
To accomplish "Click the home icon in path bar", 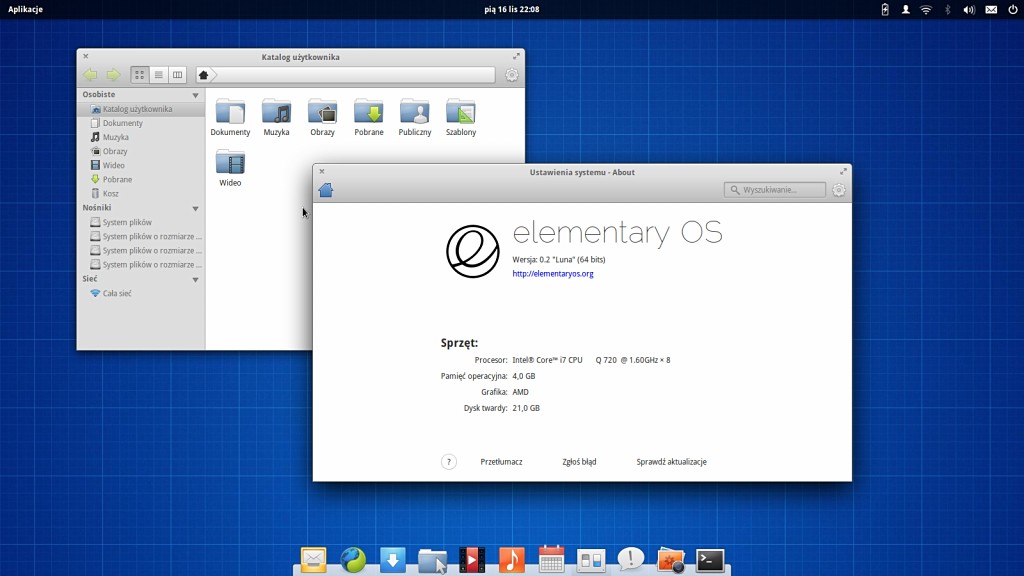I will (x=203, y=75).
